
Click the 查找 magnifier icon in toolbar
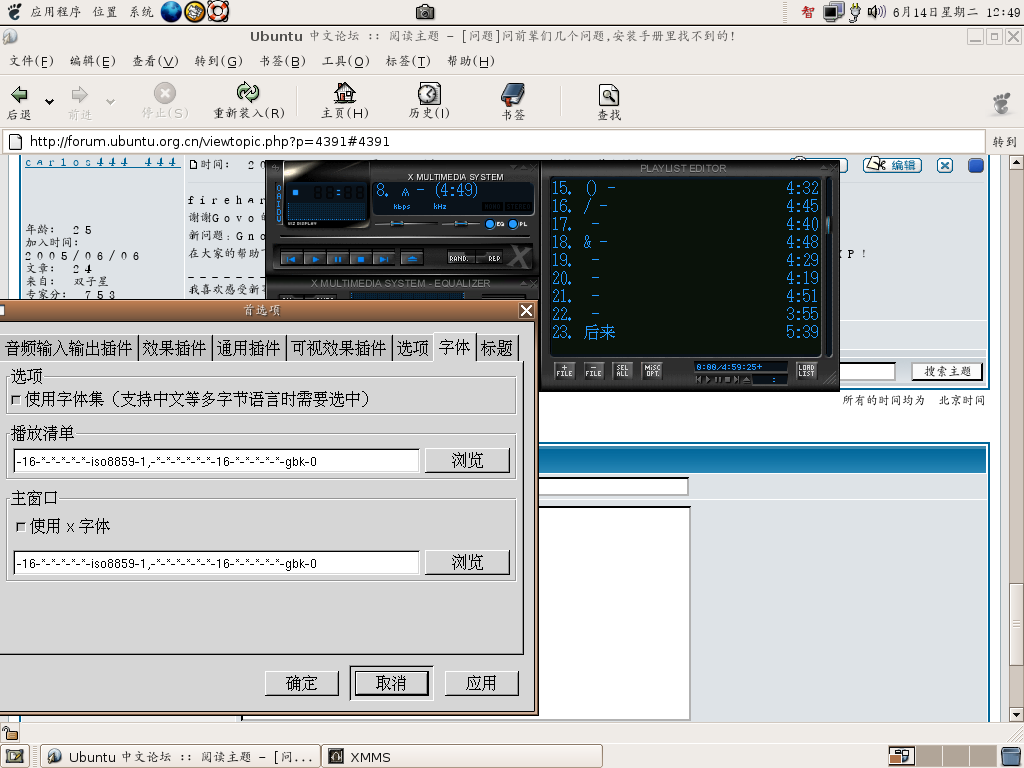[x=609, y=95]
